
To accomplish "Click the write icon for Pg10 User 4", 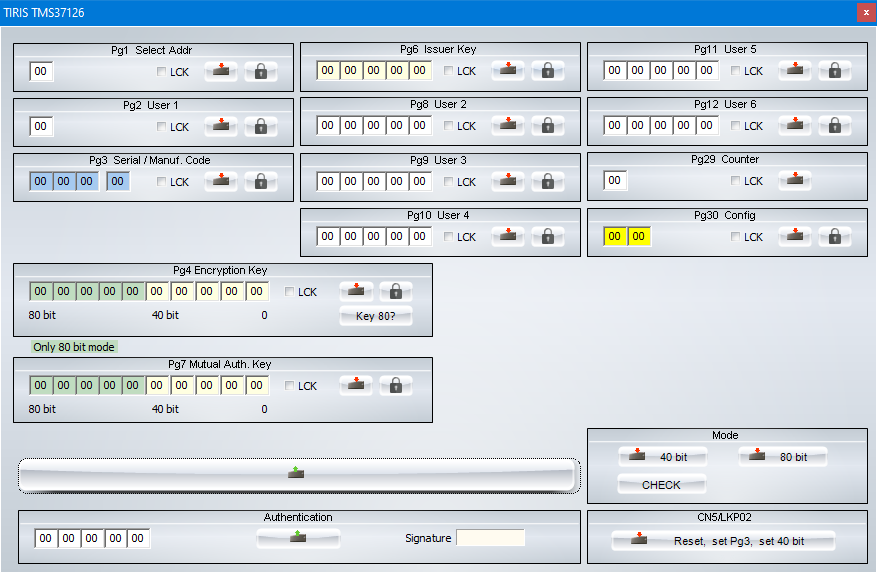I will (508, 236).
